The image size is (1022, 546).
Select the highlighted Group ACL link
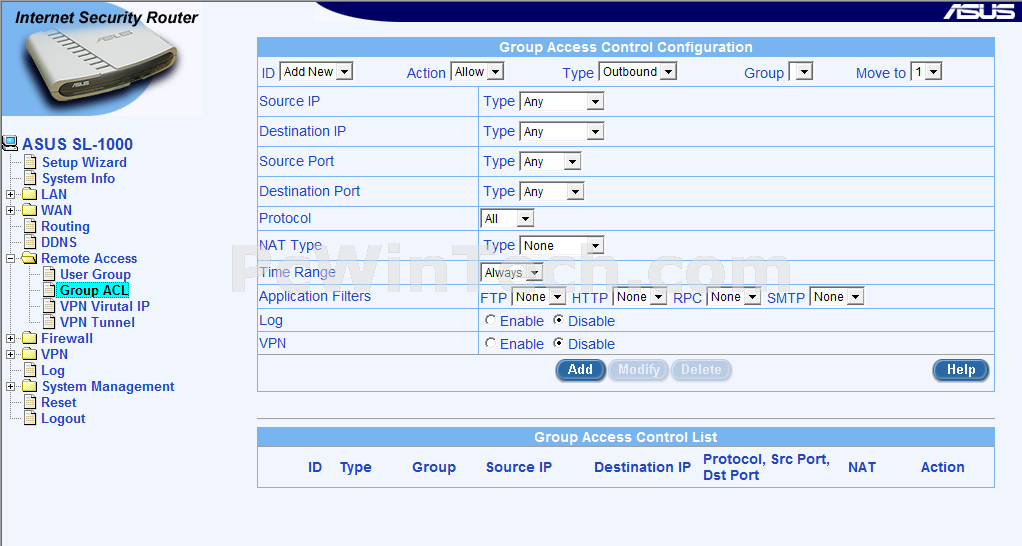pyautogui.click(x=93, y=290)
